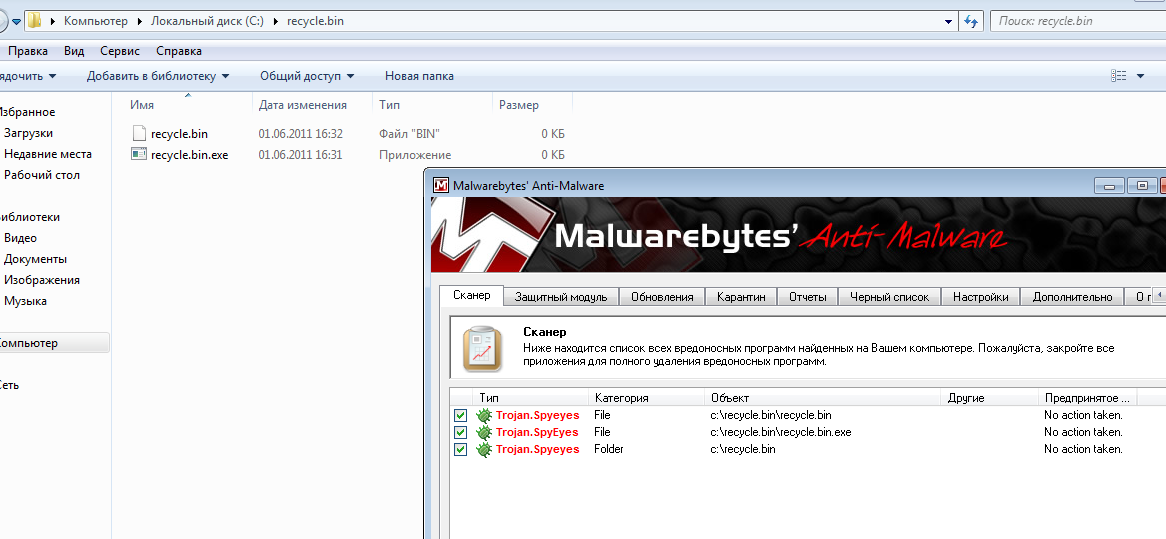Switch to the Настройки tab
The width and height of the screenshot is (1166, 539).
click(x=980, y=297)
